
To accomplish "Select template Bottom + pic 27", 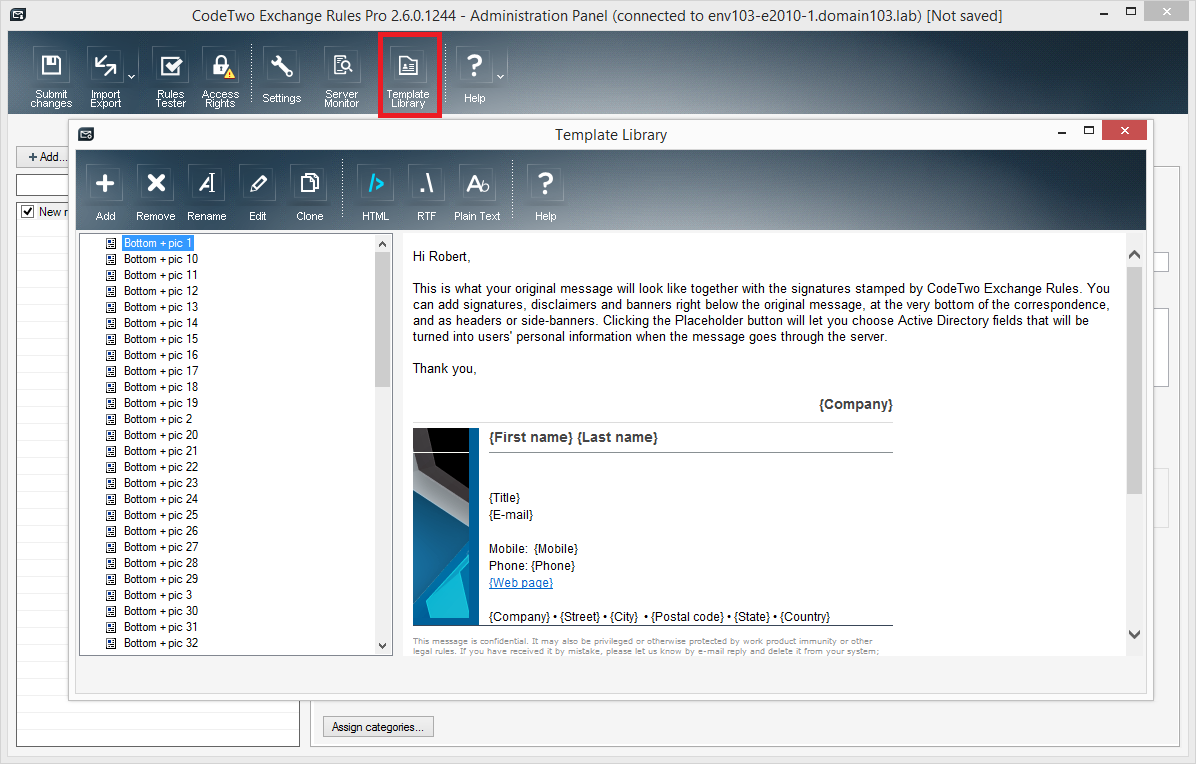I will point(161,547).
